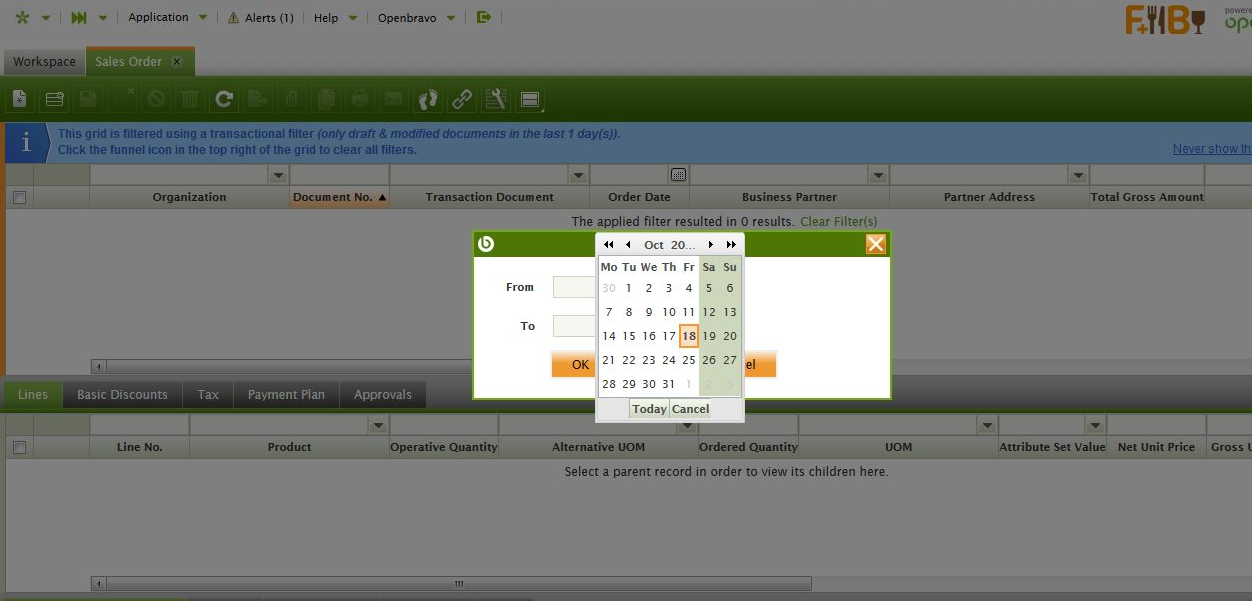Tick the select-all checkbox in Sales Order grid

click(19, 198)
